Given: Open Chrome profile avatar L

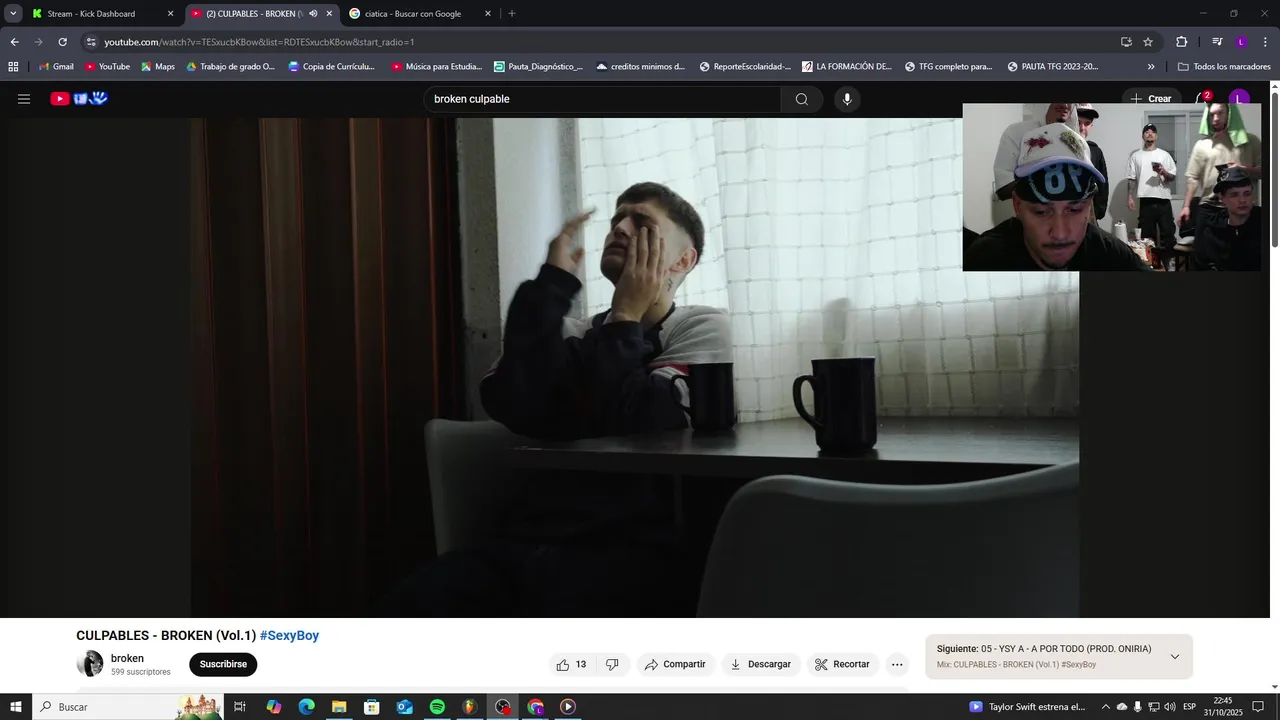Looking at the screenshot, I should tap(1241, 42).
